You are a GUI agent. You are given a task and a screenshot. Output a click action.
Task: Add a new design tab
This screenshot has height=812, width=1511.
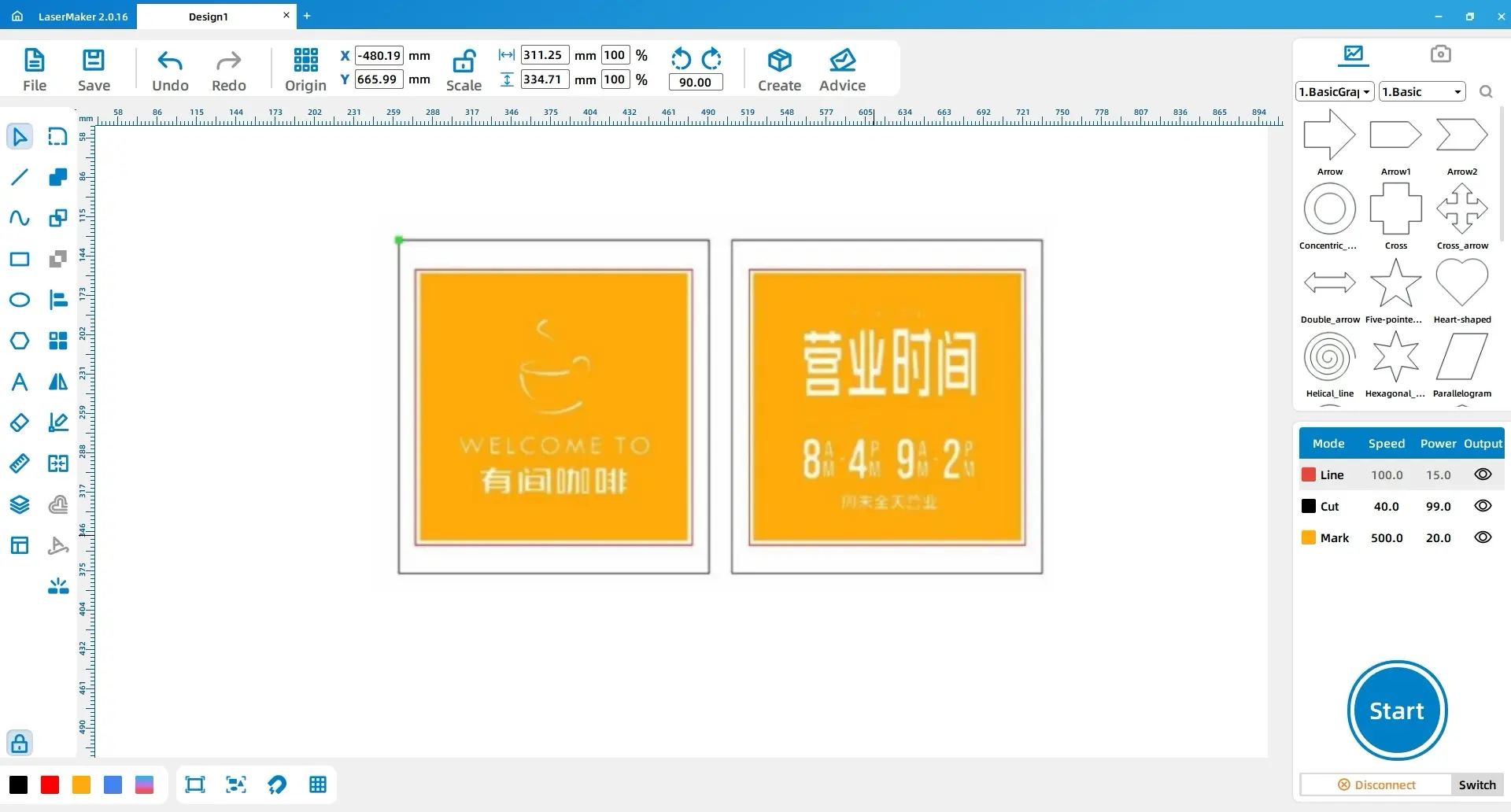click(x=307, y=16)
